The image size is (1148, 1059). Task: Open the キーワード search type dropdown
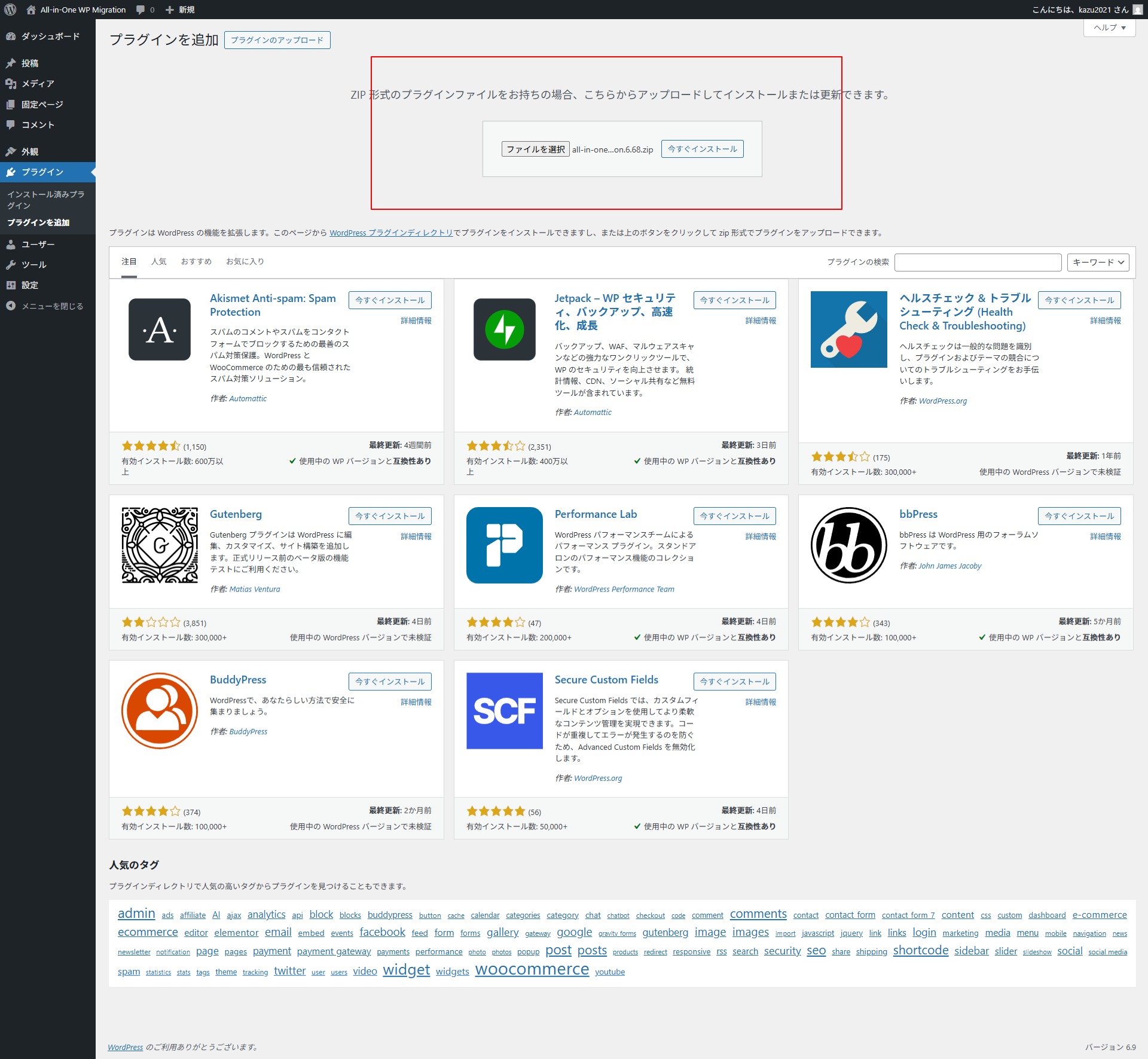1098,262
